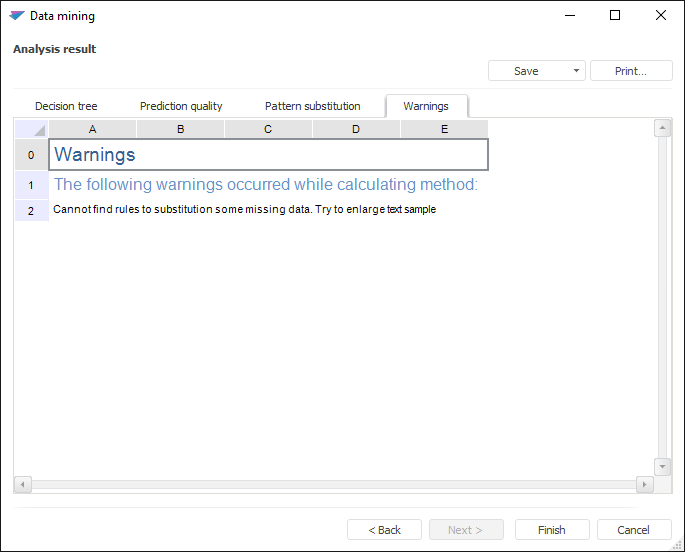The image size is (685, 552).
Task: Click the Data mining app icon
Action: tap(16, 16)
